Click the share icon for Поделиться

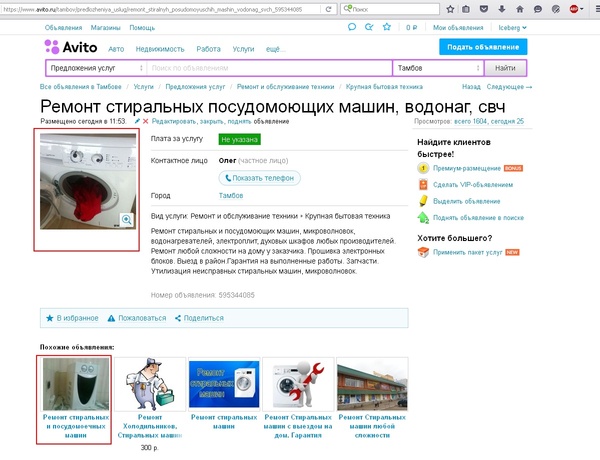coord(178,318)
